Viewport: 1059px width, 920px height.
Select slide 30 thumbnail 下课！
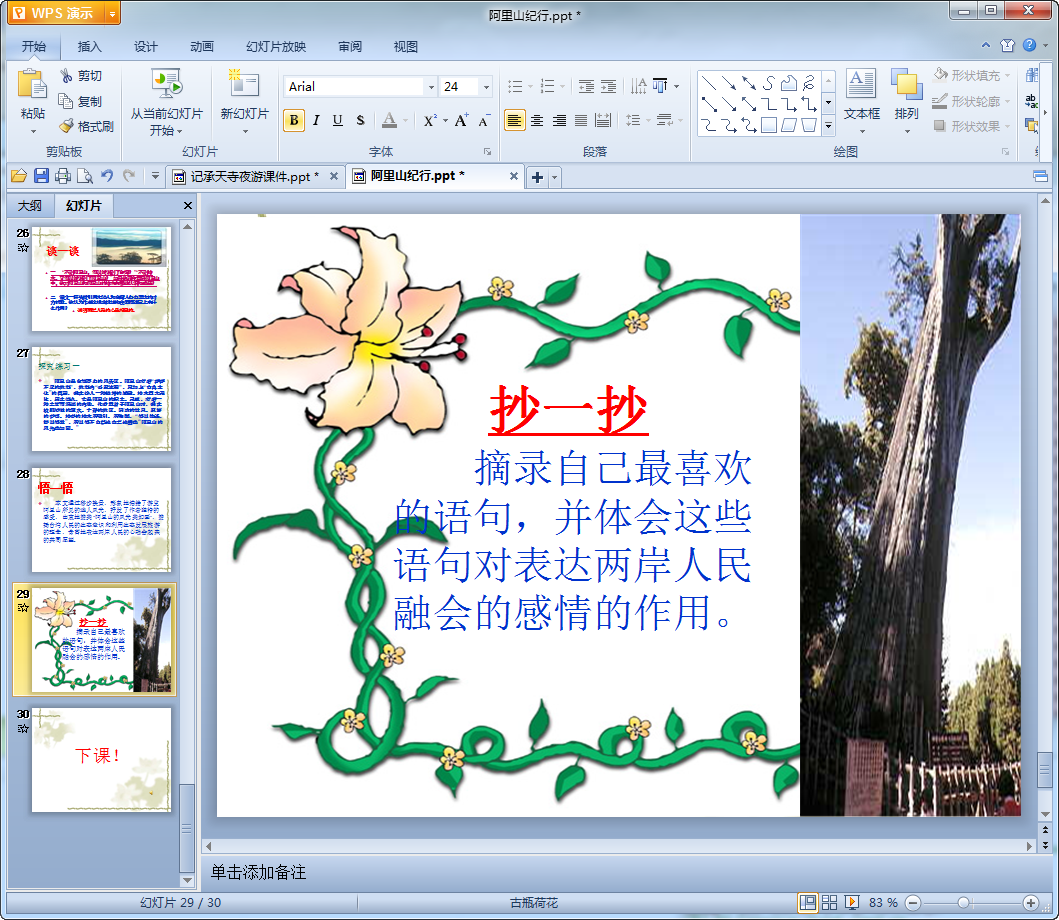[101, 760]
